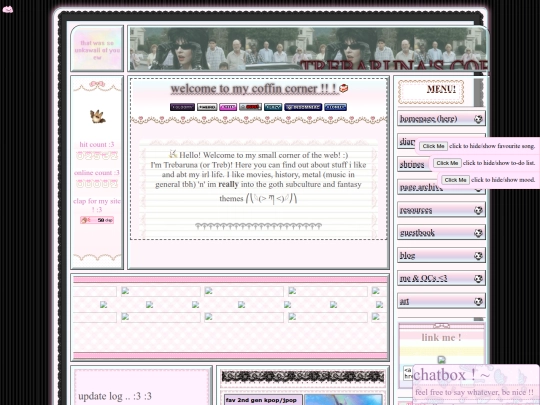Click the skull icon on art menu button
Image resolution: width=540 pixels, height=405 pixels.
[478, 301]
